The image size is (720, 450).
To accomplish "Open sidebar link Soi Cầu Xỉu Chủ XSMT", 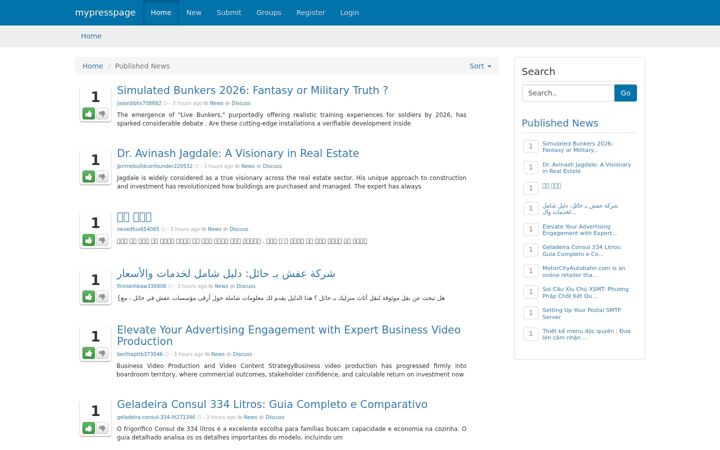I will 585,292.
